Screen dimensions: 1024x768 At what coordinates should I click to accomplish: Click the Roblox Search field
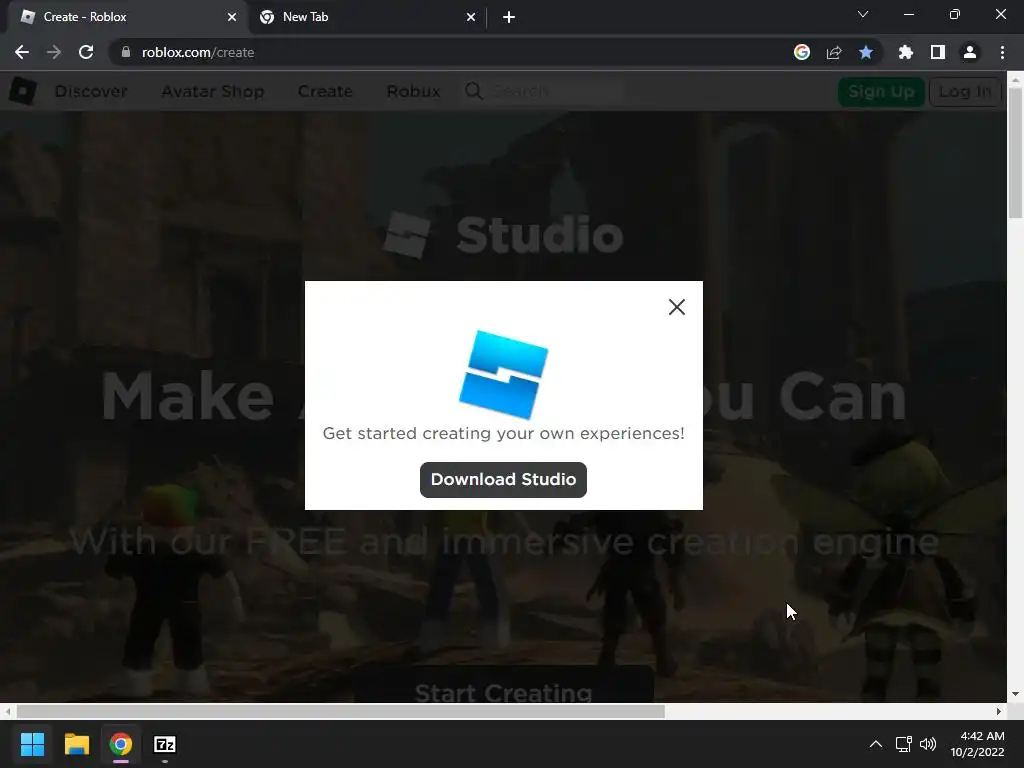[555, 91]
